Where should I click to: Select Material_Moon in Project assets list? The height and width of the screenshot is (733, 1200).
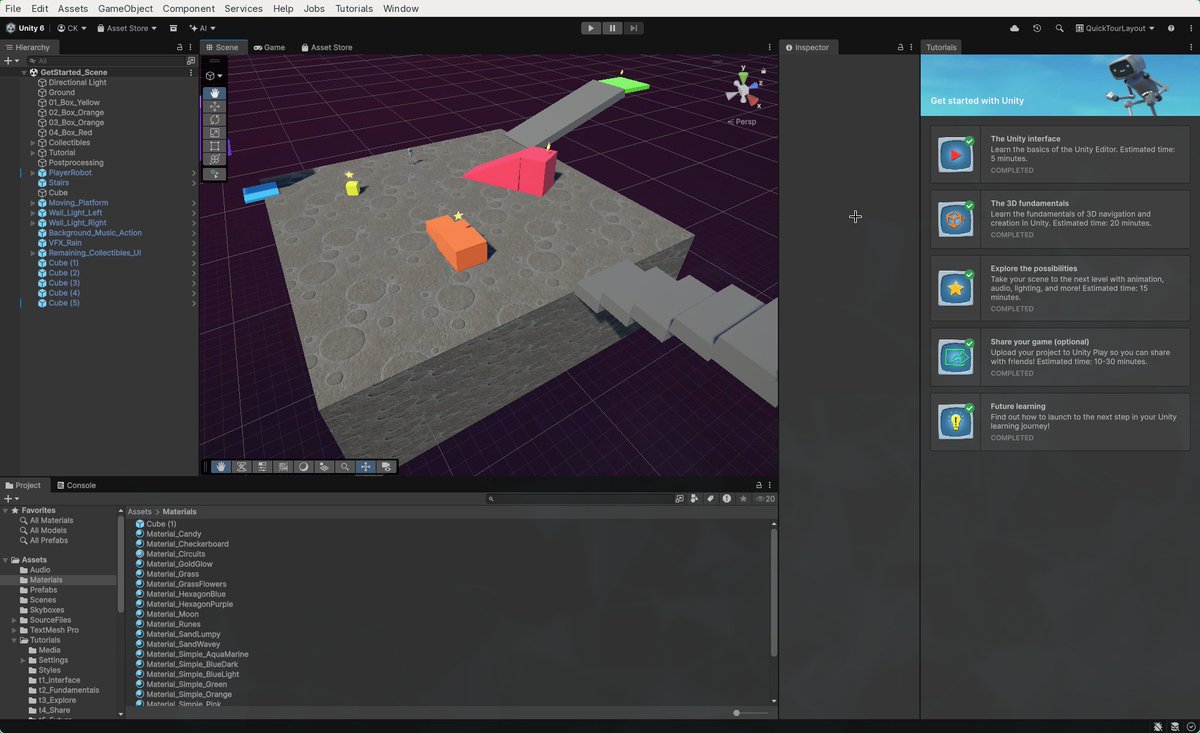click(173, 614)
